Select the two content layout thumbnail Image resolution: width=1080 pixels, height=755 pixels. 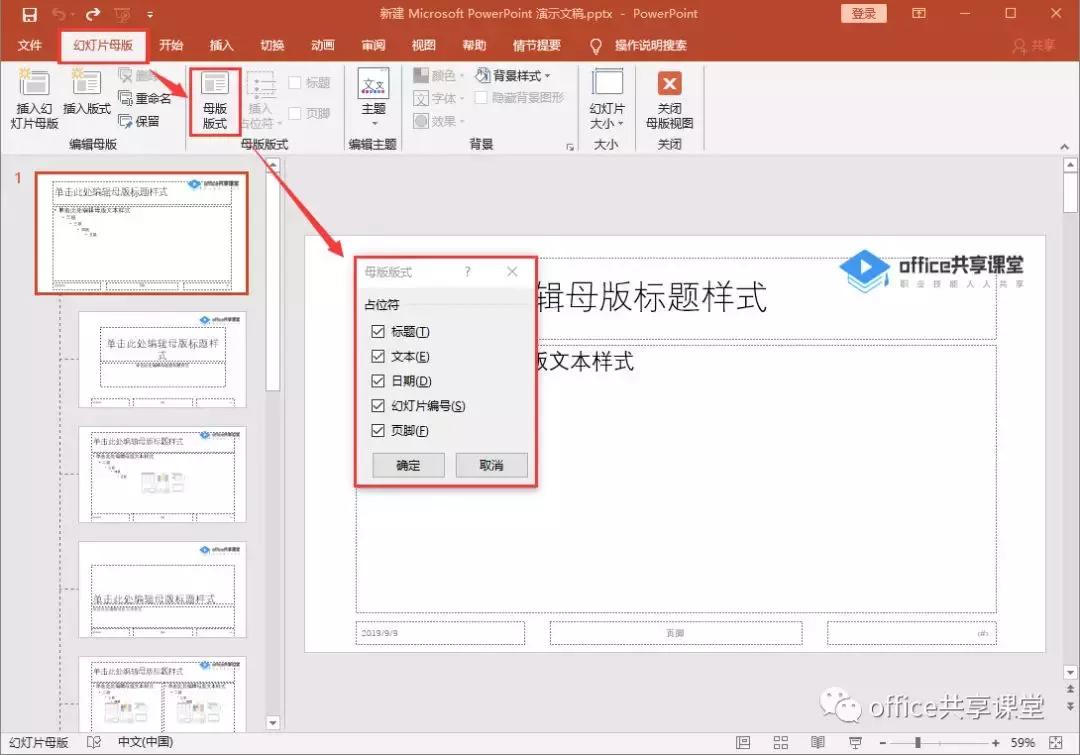pyautogui.click(x=162, y=694)
